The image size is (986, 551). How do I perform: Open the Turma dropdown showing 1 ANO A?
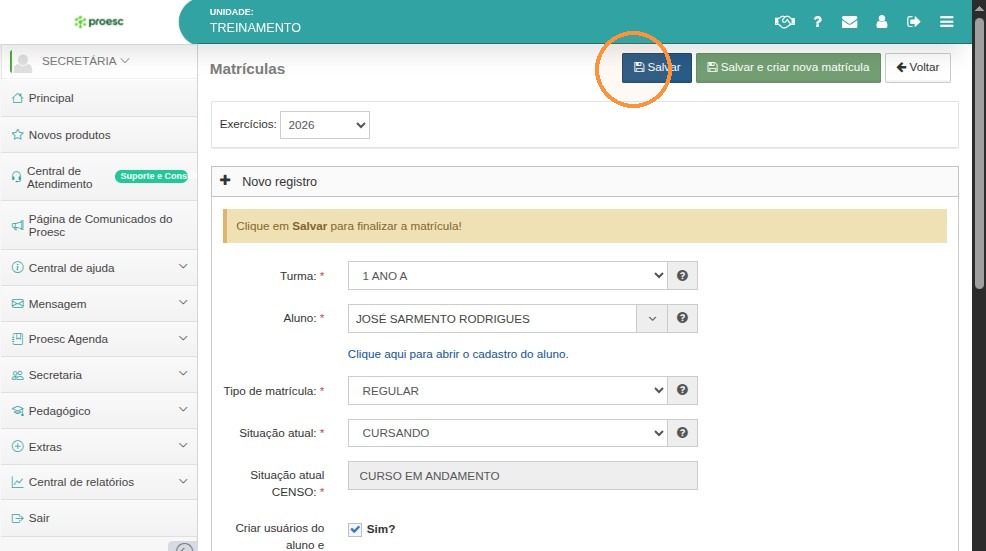[x=507, y=276]
